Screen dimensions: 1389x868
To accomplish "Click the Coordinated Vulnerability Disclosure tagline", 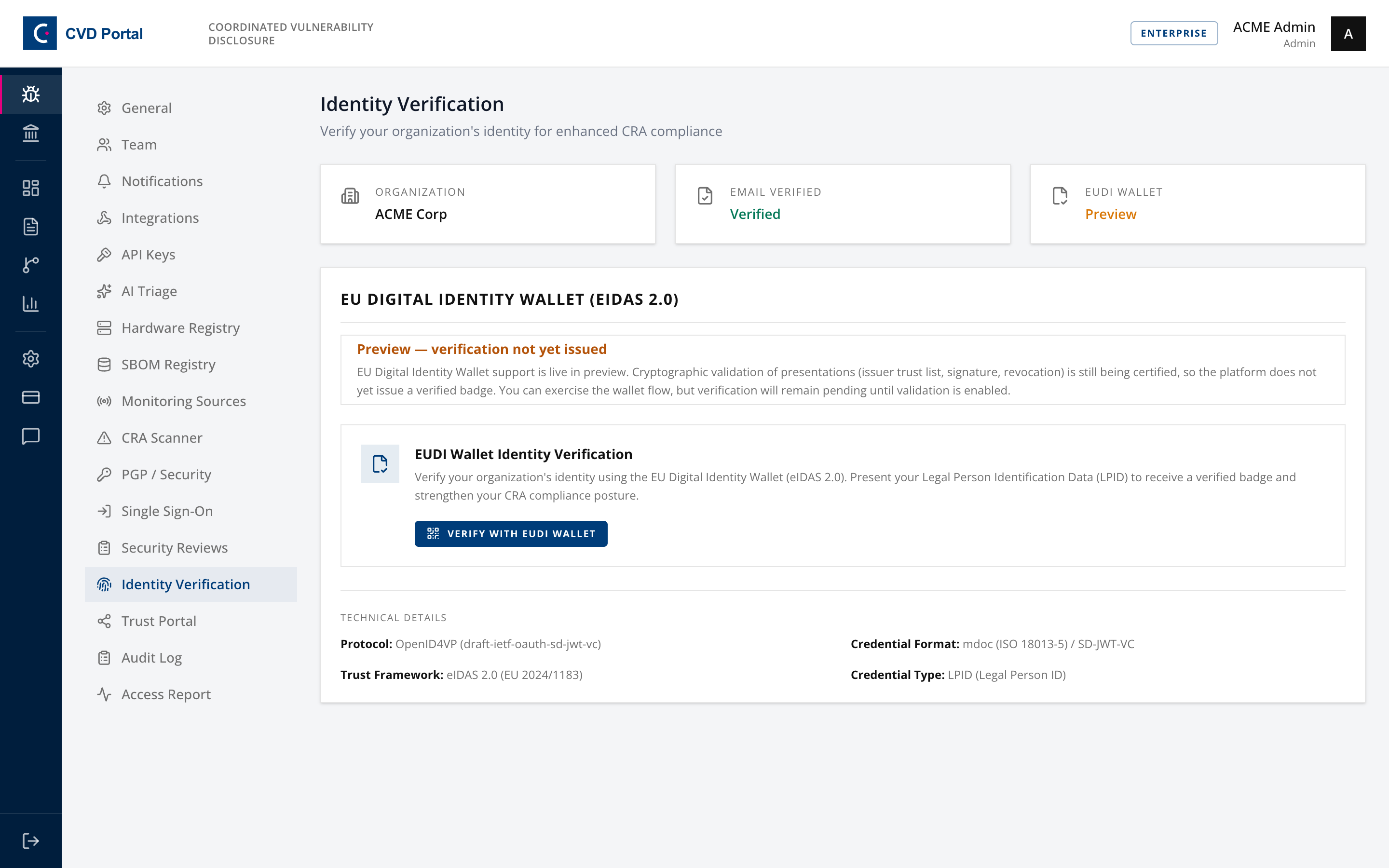I will (290, 34).
